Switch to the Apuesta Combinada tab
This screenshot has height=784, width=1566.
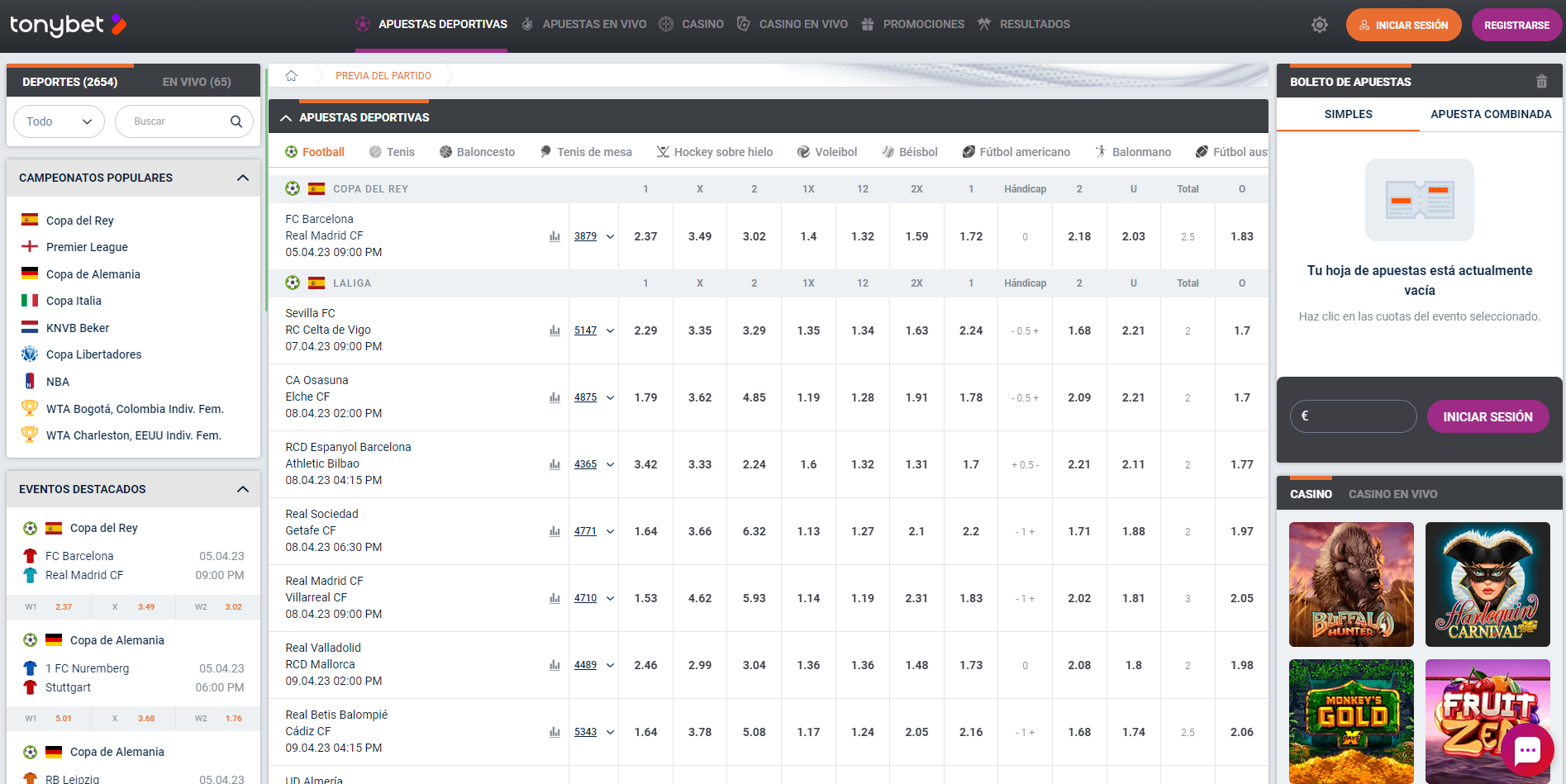(x=1490, y=114)
